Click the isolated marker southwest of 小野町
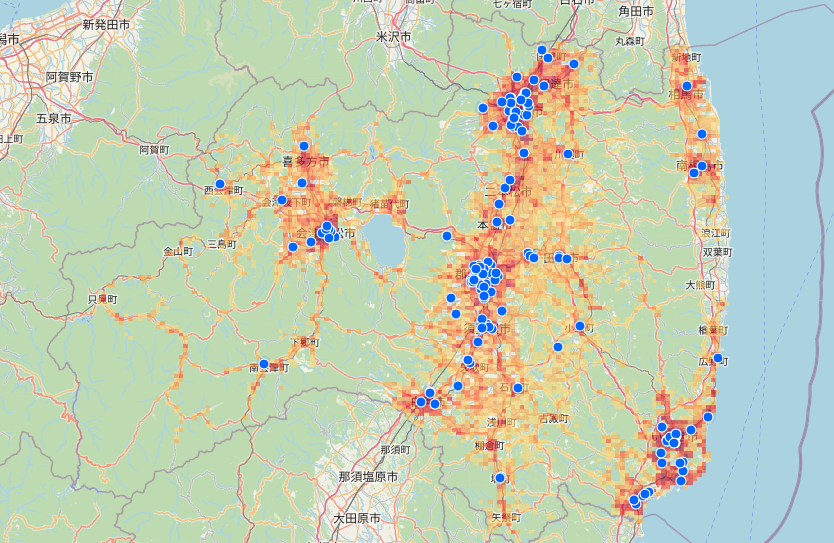This screenshot has height=543, width=834. pyautogui.click(x=558, y=347)
